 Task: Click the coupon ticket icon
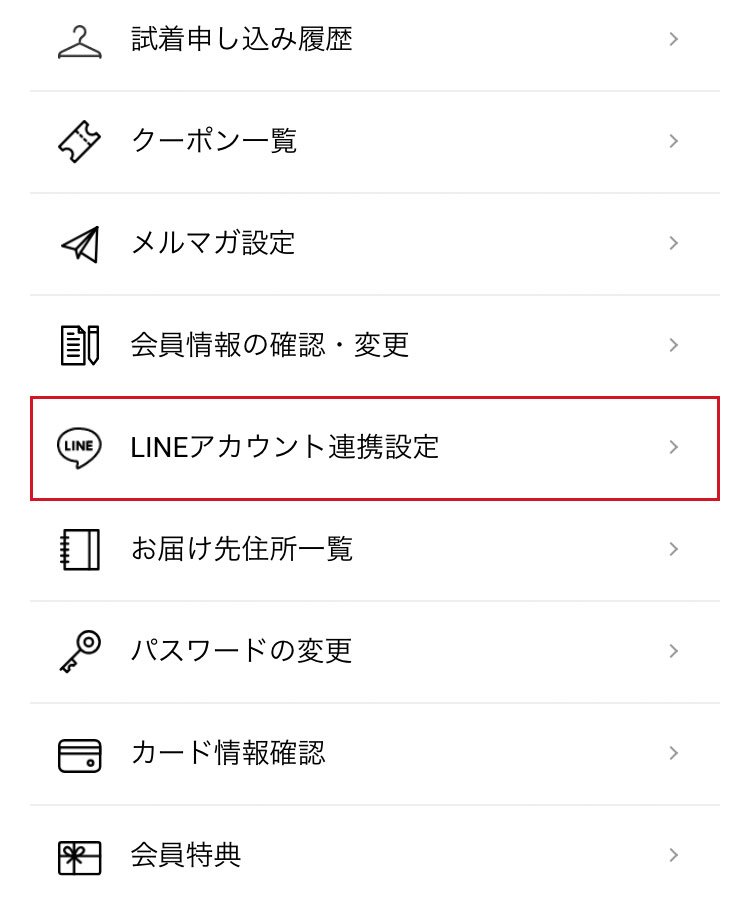(80, 142)
